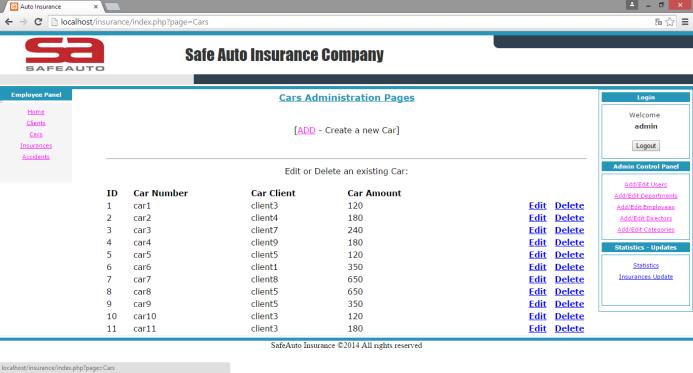The image size is (693, 373).
Task: Open Accidents in Employee Panel
Action: pyautogui.click(x=36, y=157)
